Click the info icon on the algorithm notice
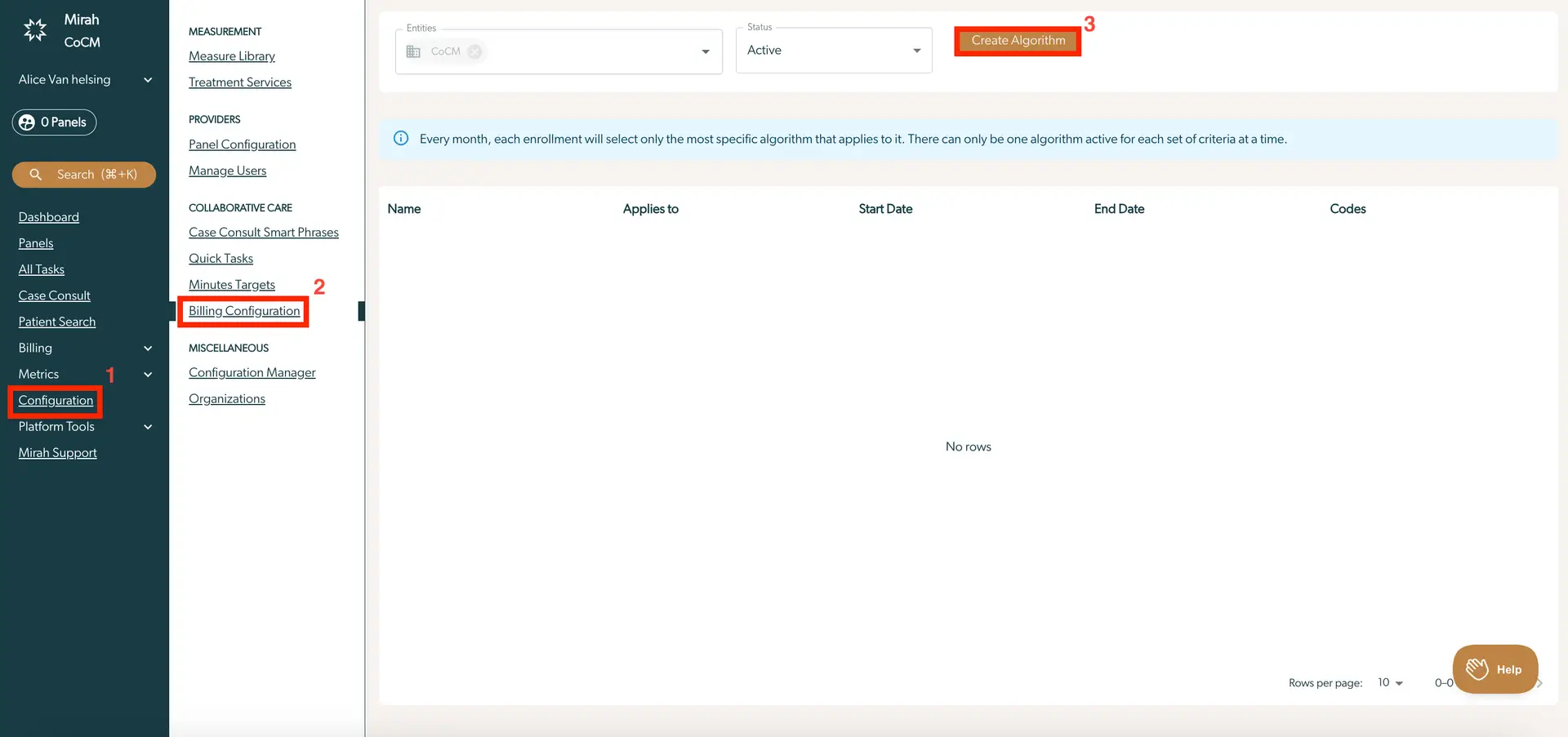The height and width of the screenshot is (737, 1568). [400, 139]
